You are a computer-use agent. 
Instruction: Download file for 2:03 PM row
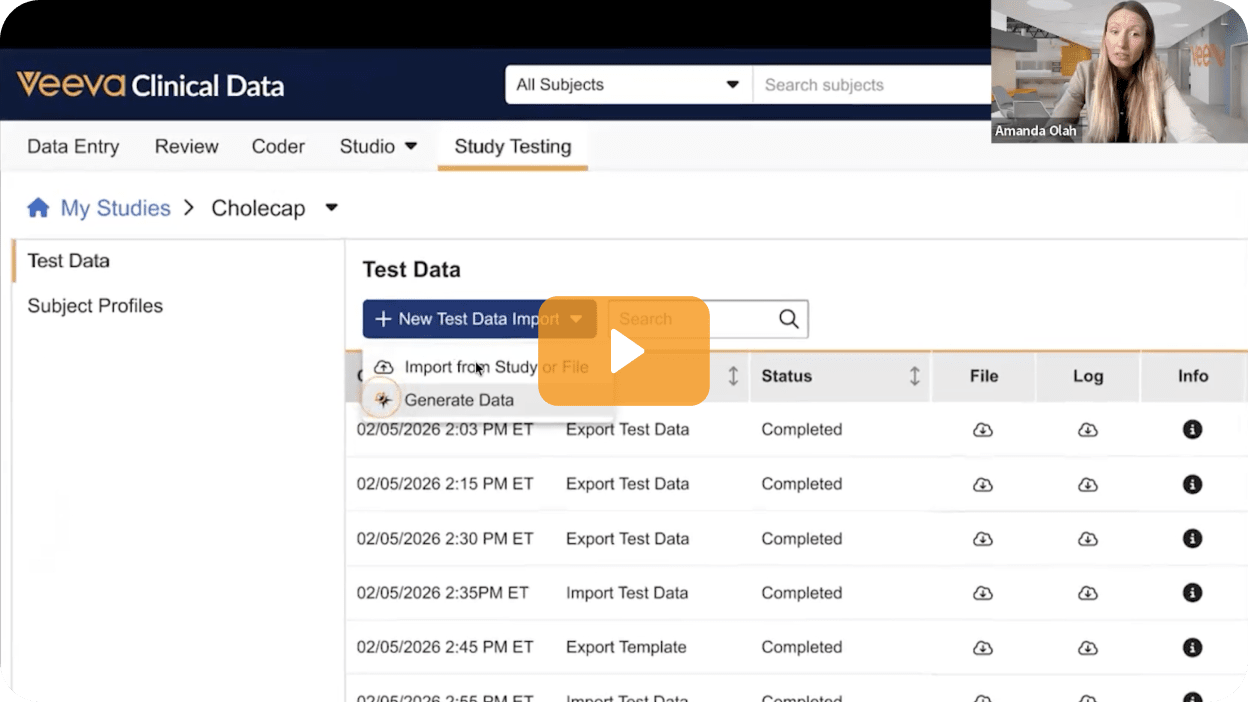pyautogui.click(x=983, y=430)
